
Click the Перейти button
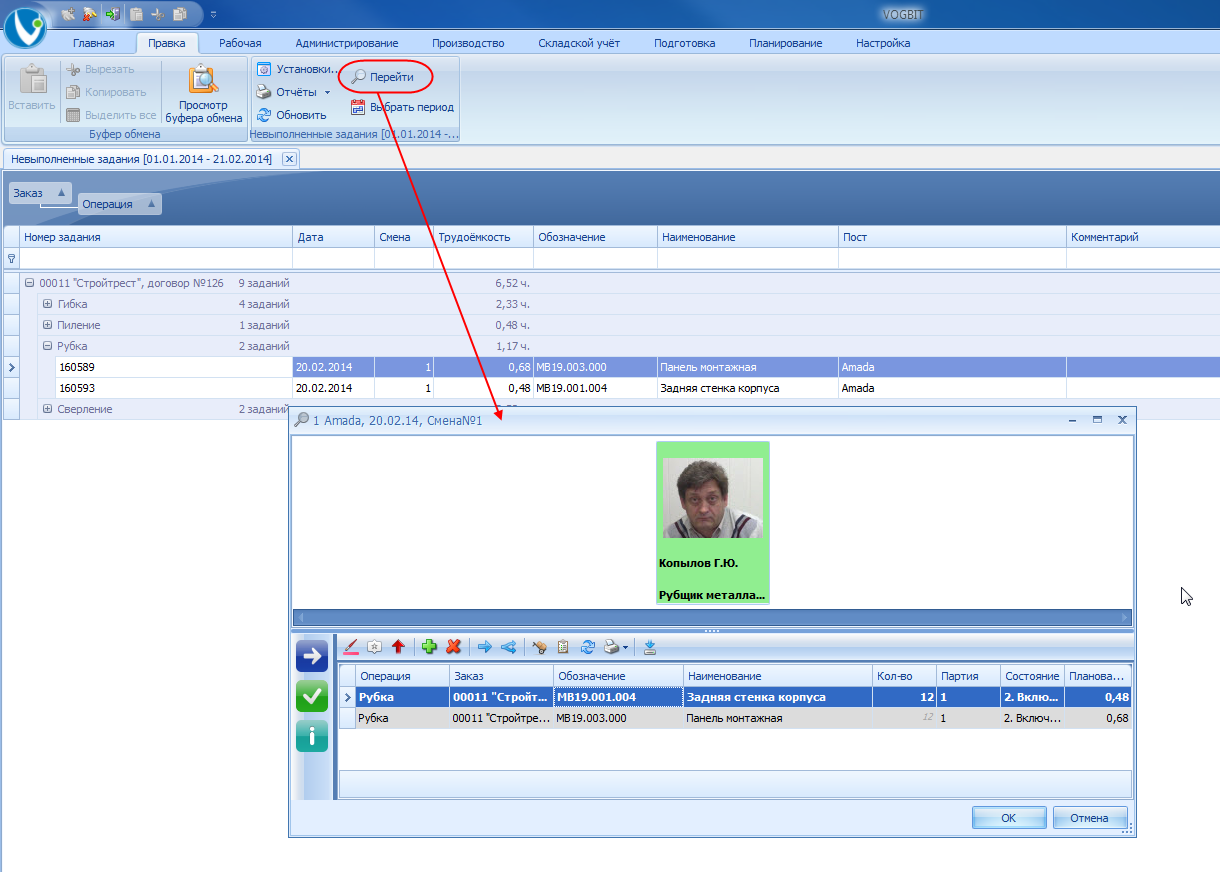[x=383, y=77]
